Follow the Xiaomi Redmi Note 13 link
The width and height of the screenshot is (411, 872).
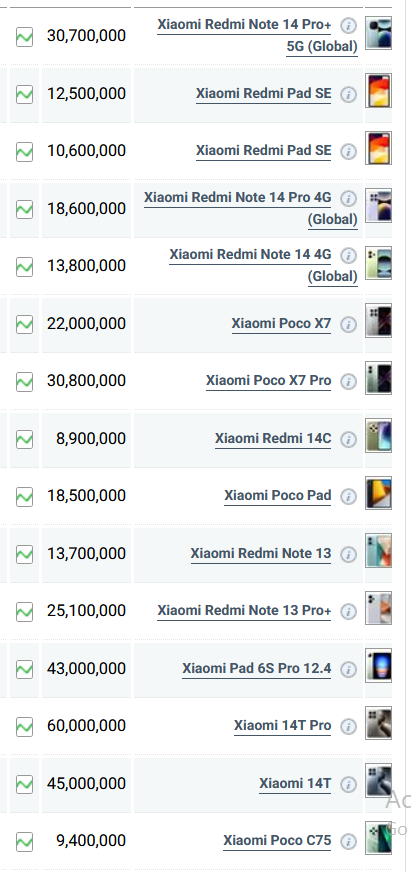pos(261,553)
